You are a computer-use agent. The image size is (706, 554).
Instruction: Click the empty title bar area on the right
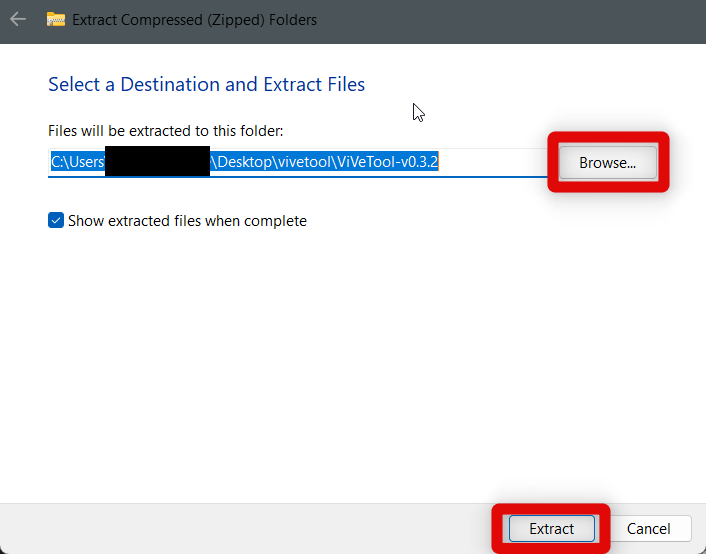[x=550, y=19]
